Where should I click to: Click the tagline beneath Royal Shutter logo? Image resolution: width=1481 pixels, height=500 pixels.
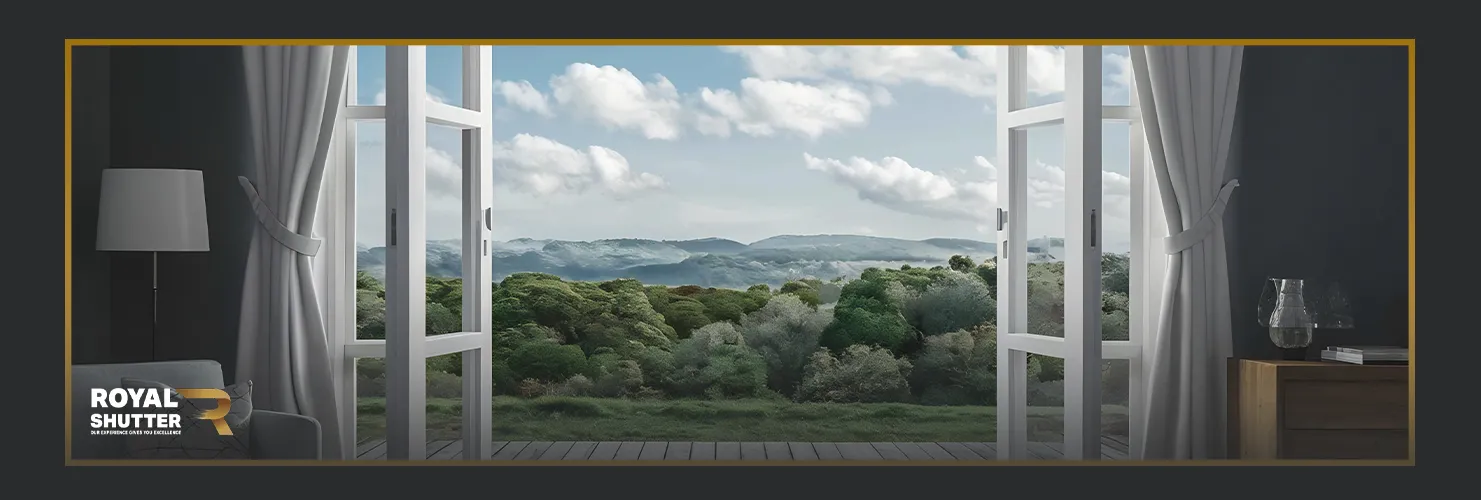[135, 432]
